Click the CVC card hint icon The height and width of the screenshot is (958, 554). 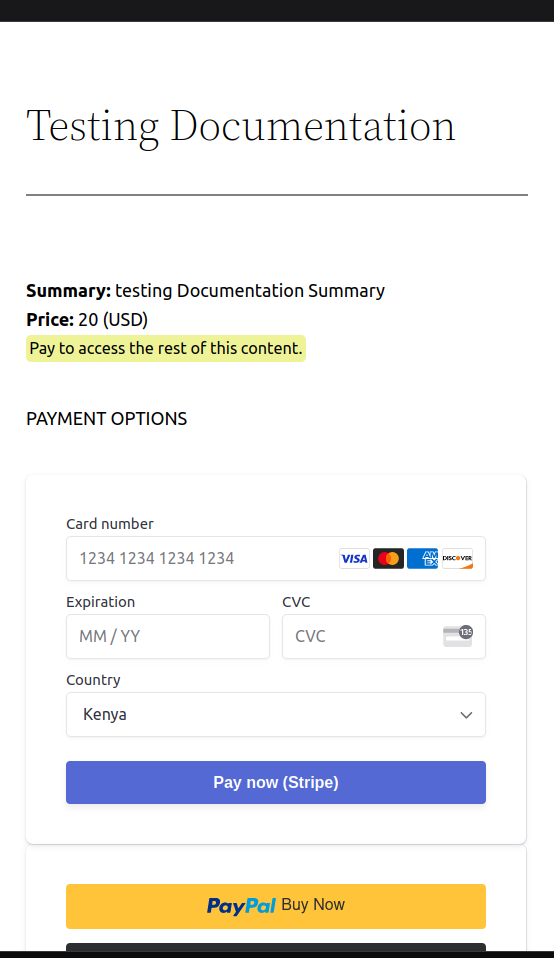(x=458, y=636)
